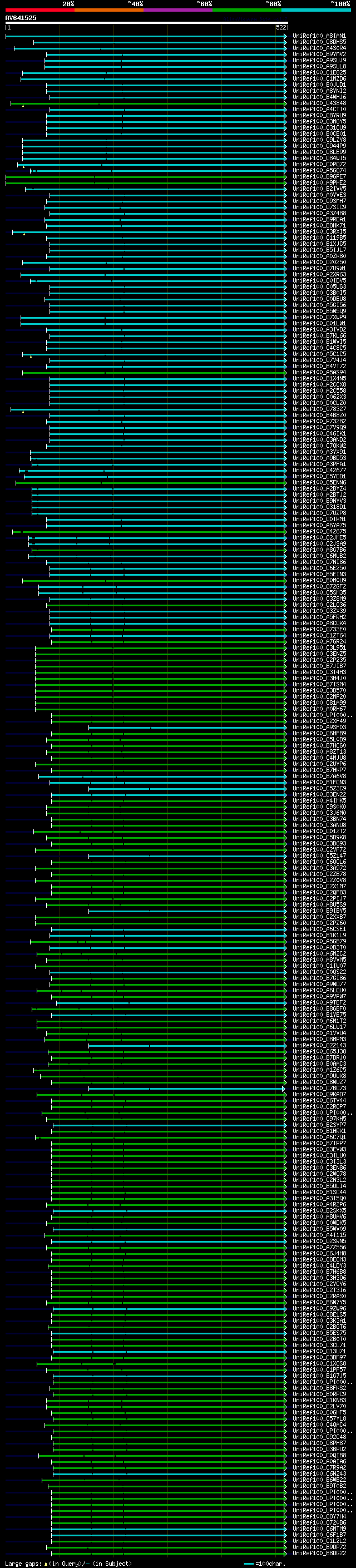The width and height of the screenshot is (356, 1568).
Task: Click the red 20% identity legend bar
Action: tap(39, 11)
